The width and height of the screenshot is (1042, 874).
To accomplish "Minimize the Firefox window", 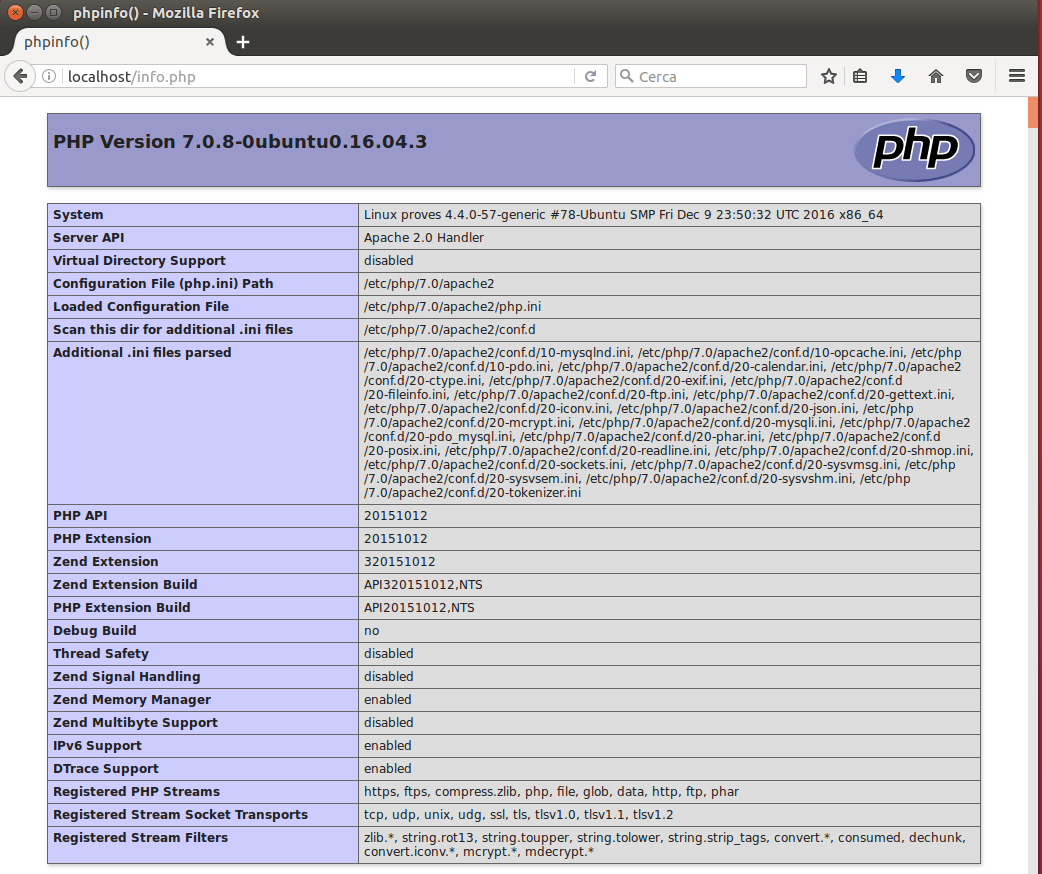I will pos(35,12).
